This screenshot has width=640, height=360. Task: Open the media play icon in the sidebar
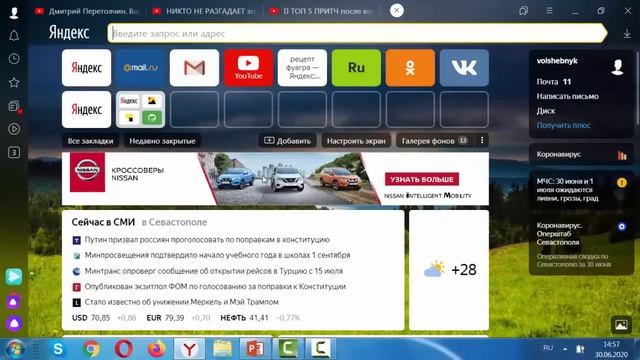click(x=14, y=129)
